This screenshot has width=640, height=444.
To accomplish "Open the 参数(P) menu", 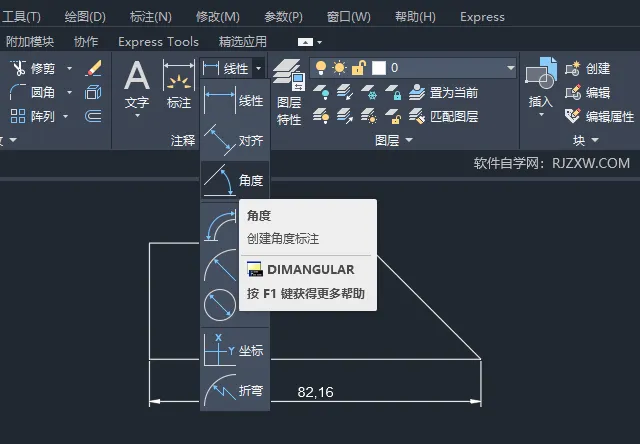I will pos(283,17).
